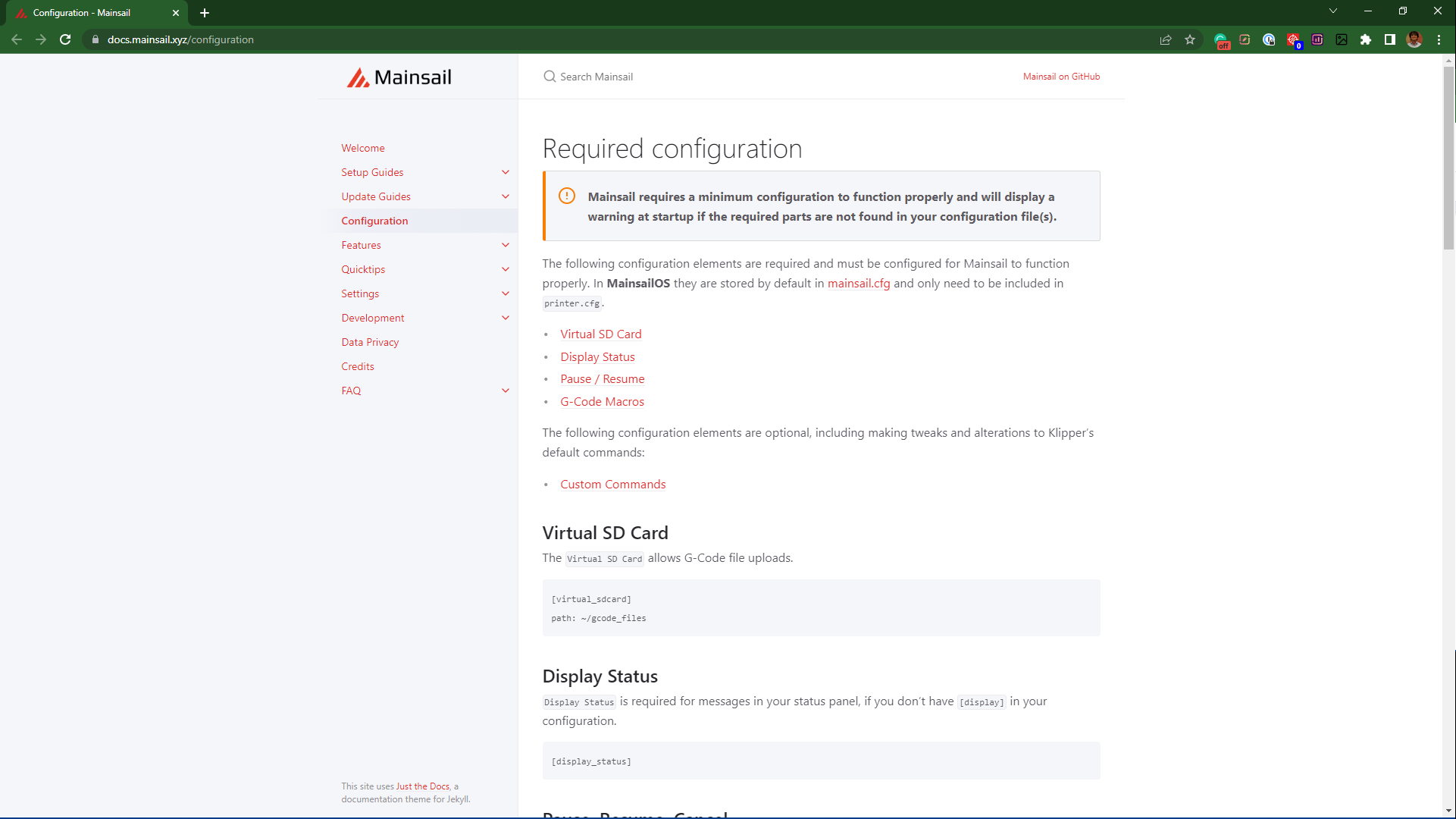Expand the Quicktips section
Image resolution: width=1456 pixels, height=819 pixels.
pos(506,269)
